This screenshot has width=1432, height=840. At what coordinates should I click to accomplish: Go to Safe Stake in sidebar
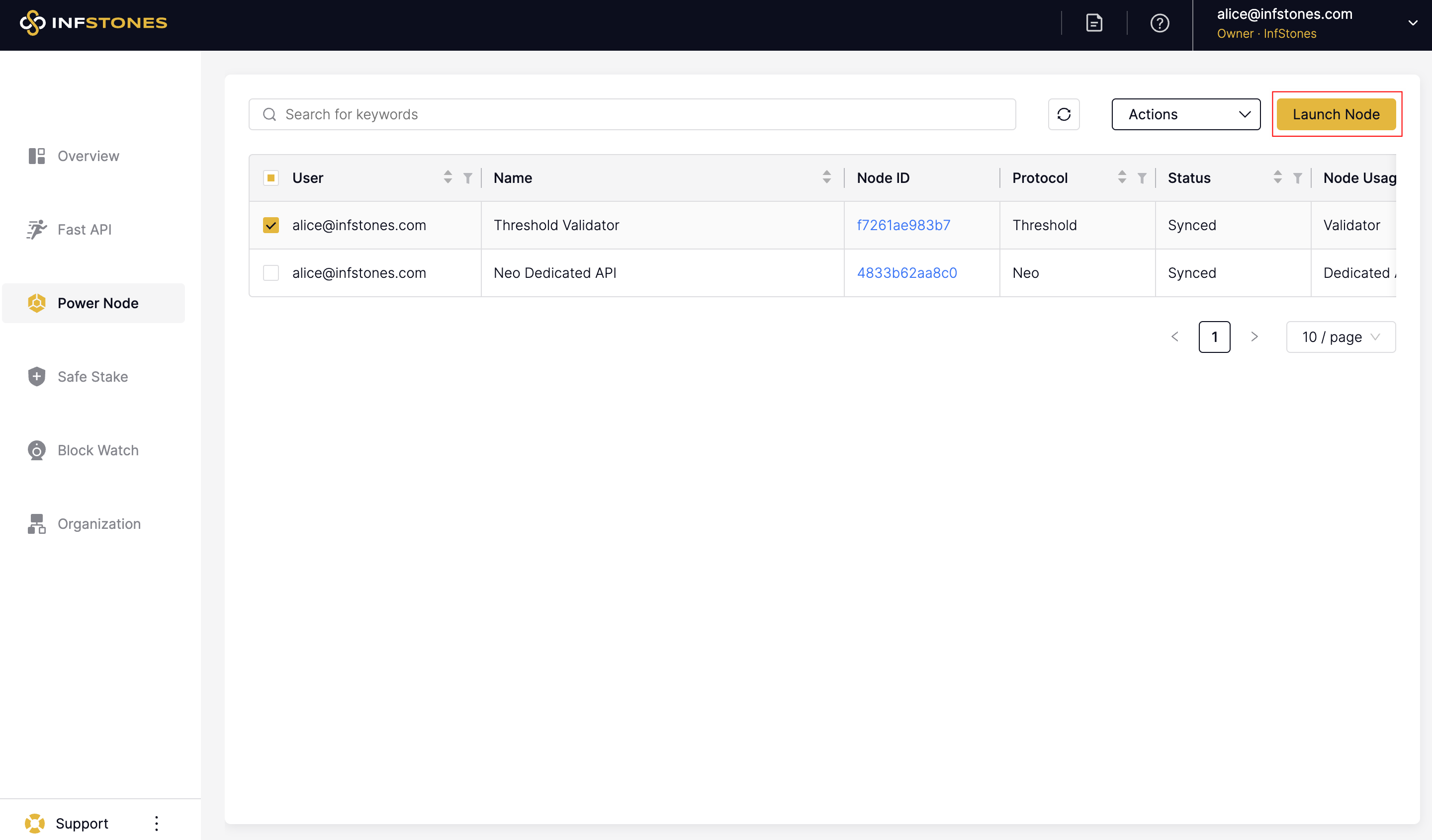click(92, 377)
